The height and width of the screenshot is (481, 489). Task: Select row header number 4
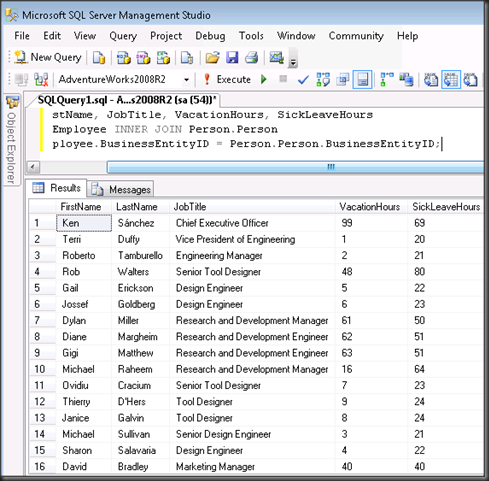pyautogui.click(x=42, y=272)
